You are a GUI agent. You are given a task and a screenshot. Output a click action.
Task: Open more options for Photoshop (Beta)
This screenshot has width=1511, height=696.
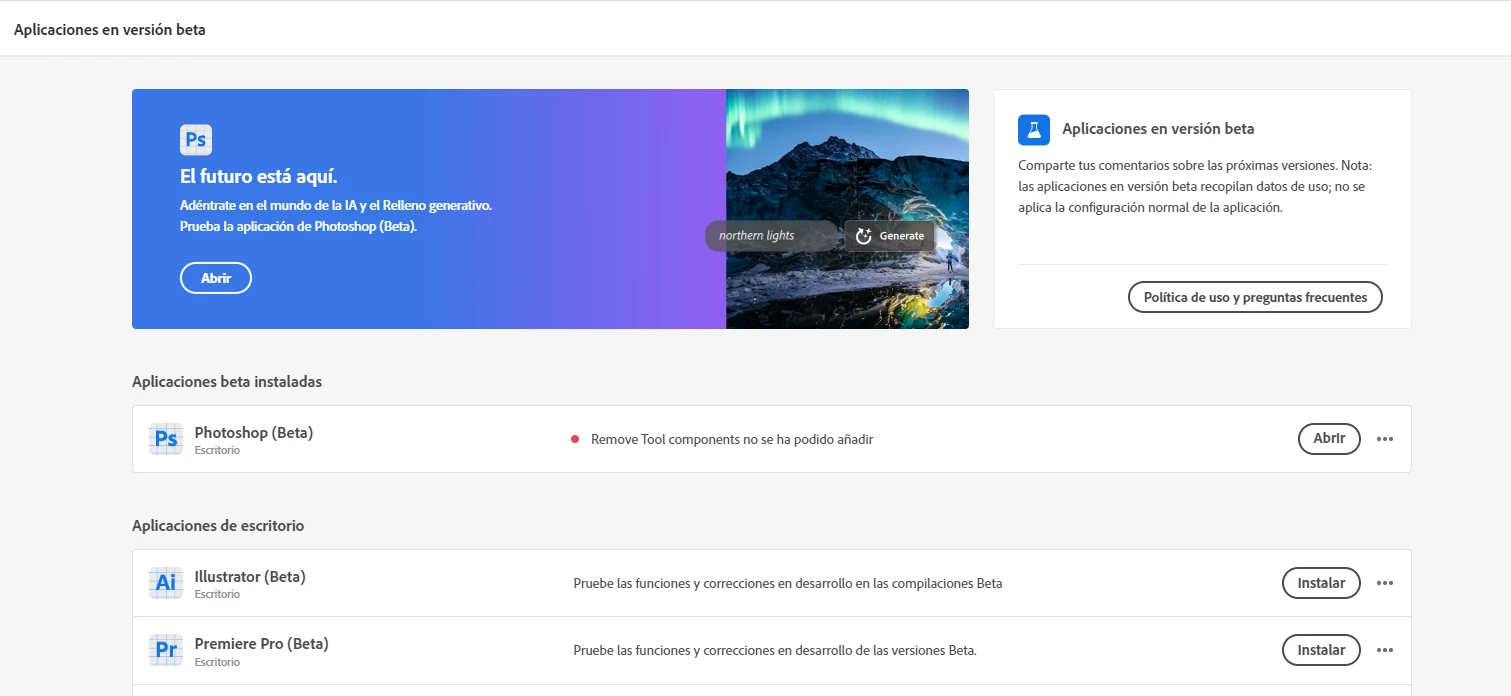coord(1385,439)
